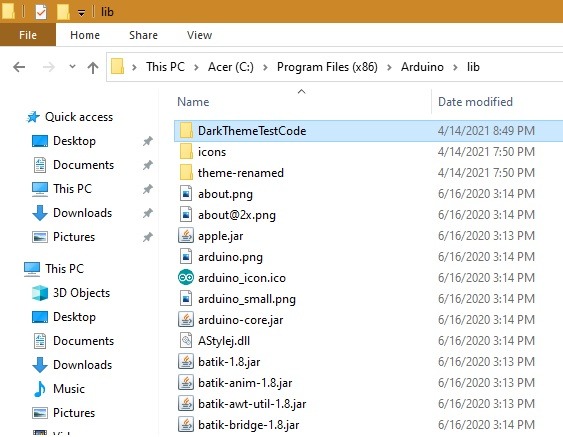Select about.png image file icon

click(186, 194)
